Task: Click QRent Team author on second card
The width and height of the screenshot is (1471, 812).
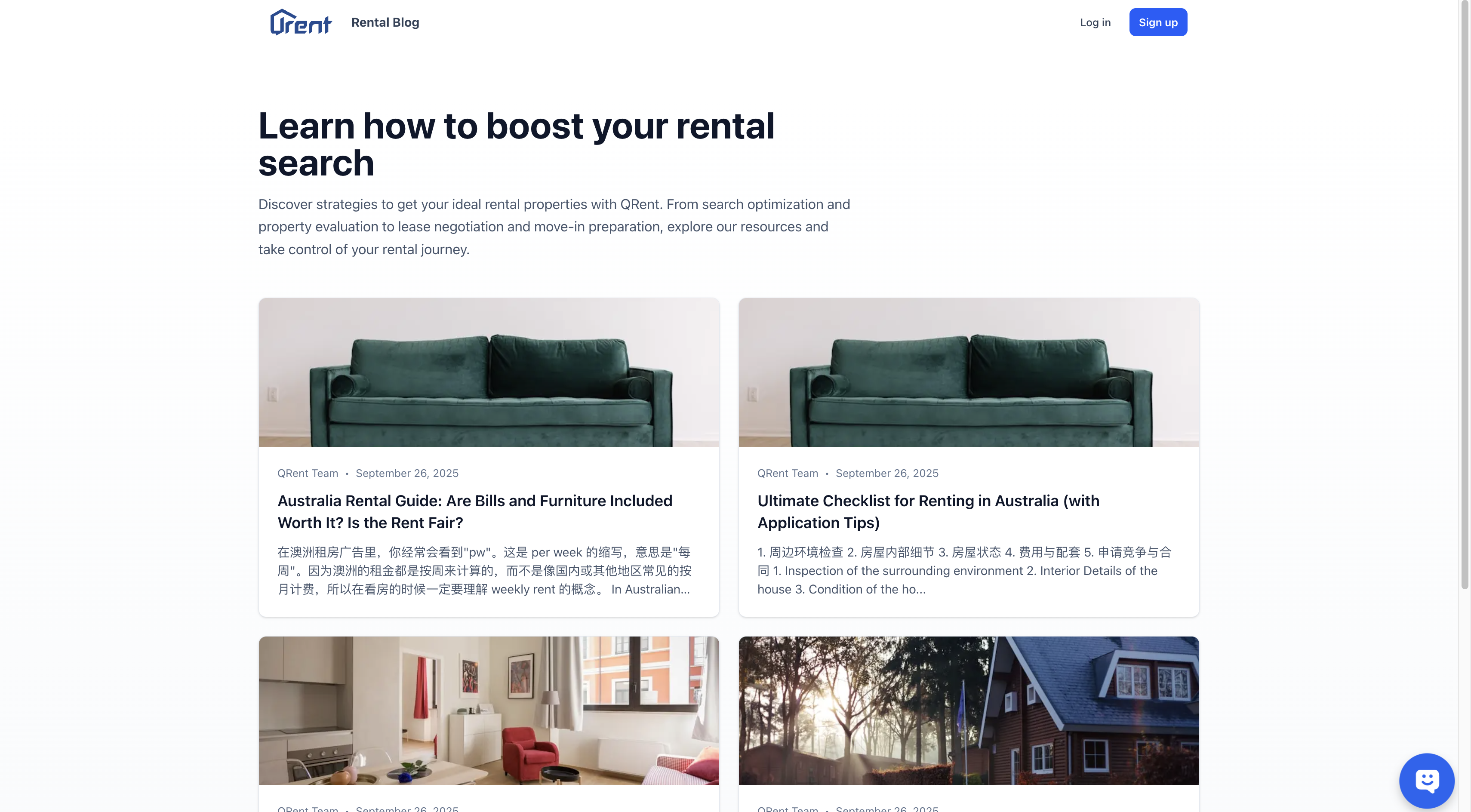Action: [788, 474]
